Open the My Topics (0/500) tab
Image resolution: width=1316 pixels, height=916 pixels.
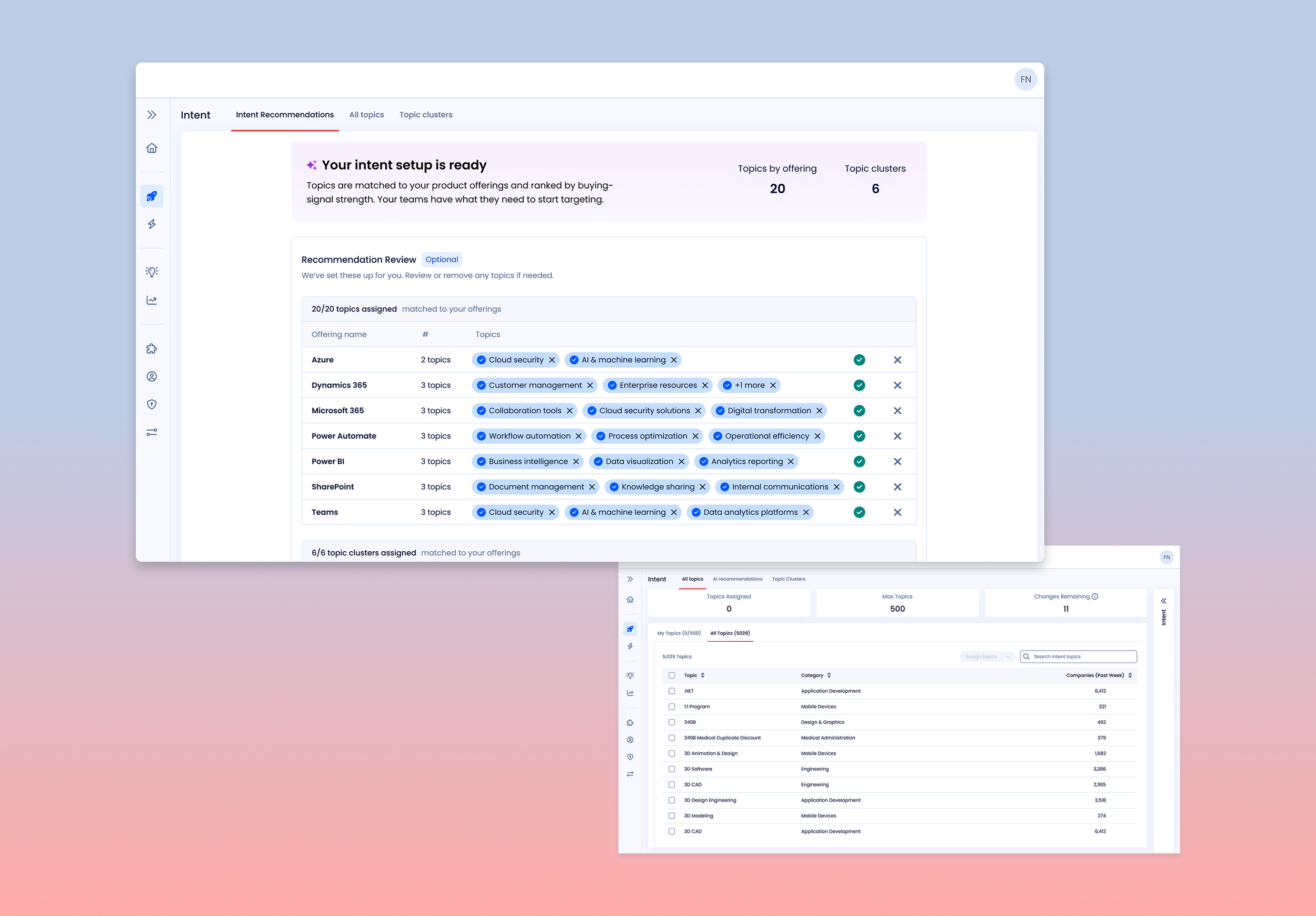click(679, 633)
